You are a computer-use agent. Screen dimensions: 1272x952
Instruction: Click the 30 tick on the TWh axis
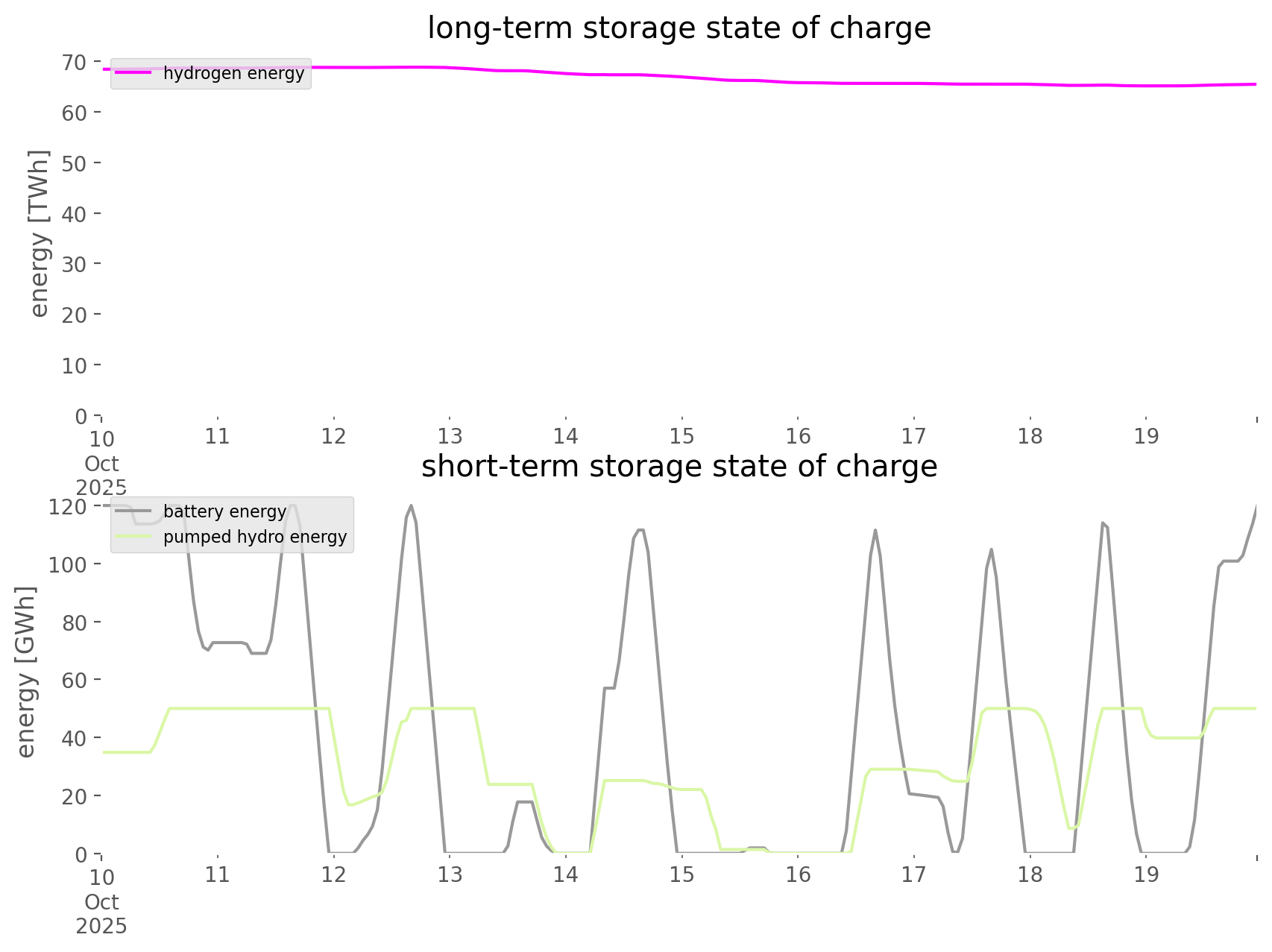point(74,264)
